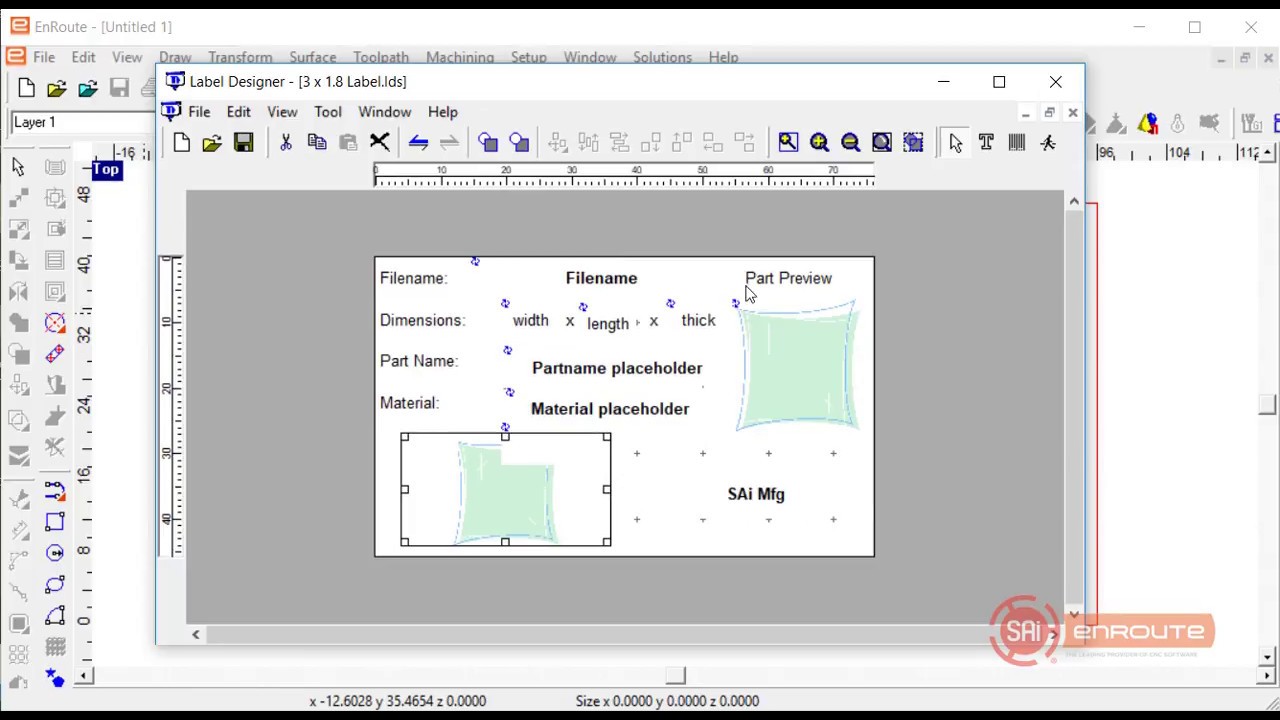Image resolution: width=1280 pixels, height=720 pixels.
Task: Open the EnRoute Setup menu
Action: tap(529, 57)
